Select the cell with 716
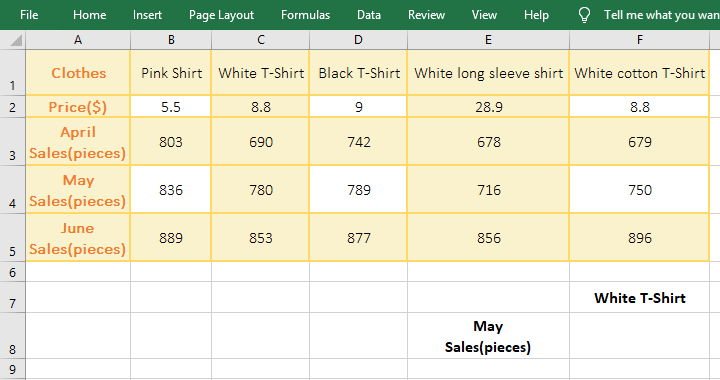The width and height of the screenshot is (720, 380). pyautogui.click(x=488, y=190)
